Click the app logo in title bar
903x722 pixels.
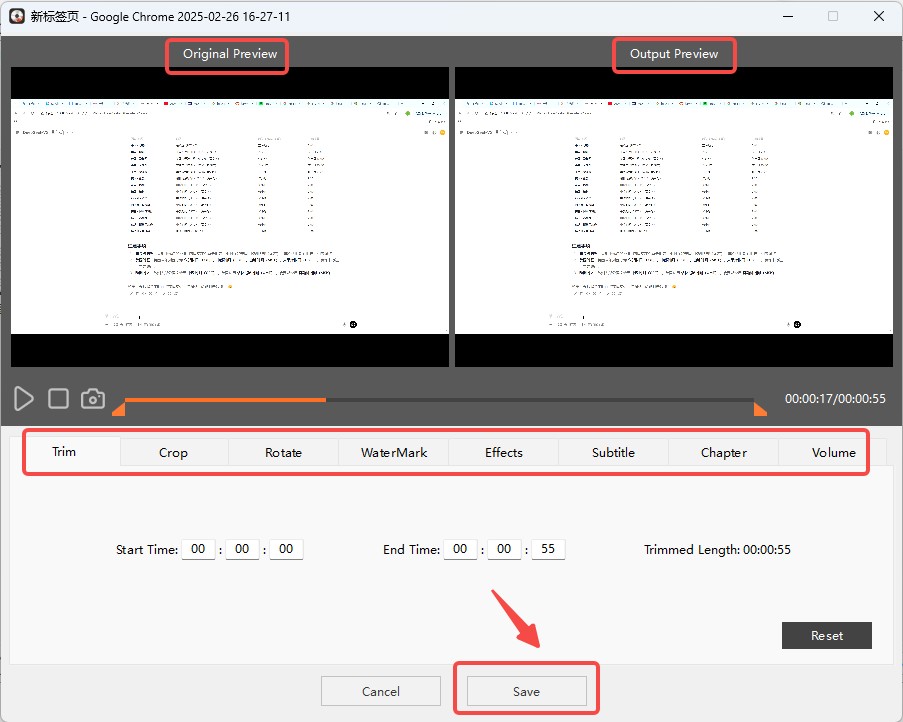point(16,17)
